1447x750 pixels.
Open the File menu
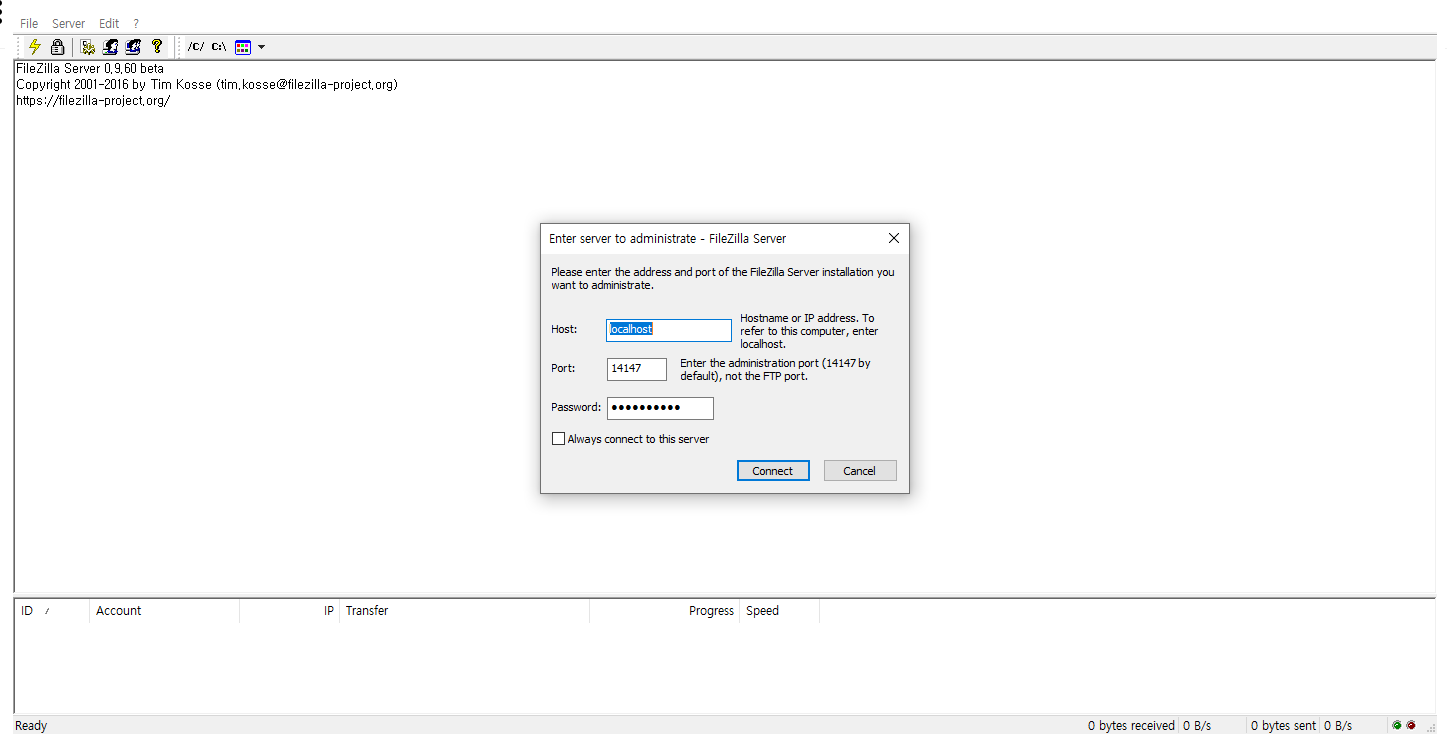[29, 23]
